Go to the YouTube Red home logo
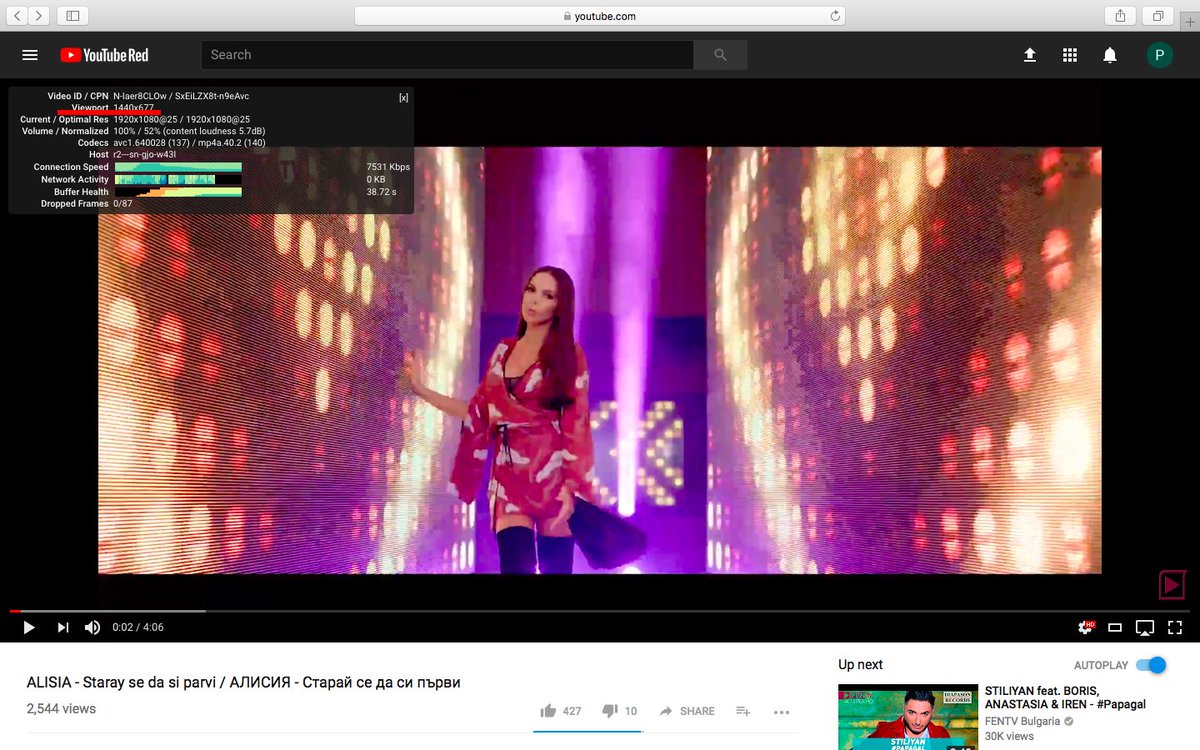The width and height of the screenshot is (1200, 750). point(104,55)
